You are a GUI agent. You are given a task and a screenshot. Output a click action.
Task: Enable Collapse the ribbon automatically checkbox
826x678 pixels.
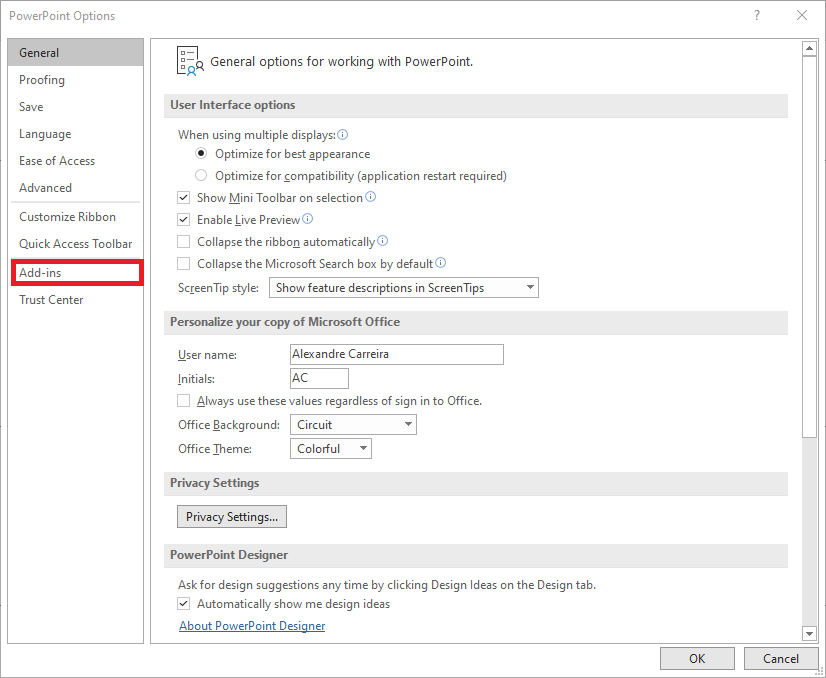[x=183, y=242]
